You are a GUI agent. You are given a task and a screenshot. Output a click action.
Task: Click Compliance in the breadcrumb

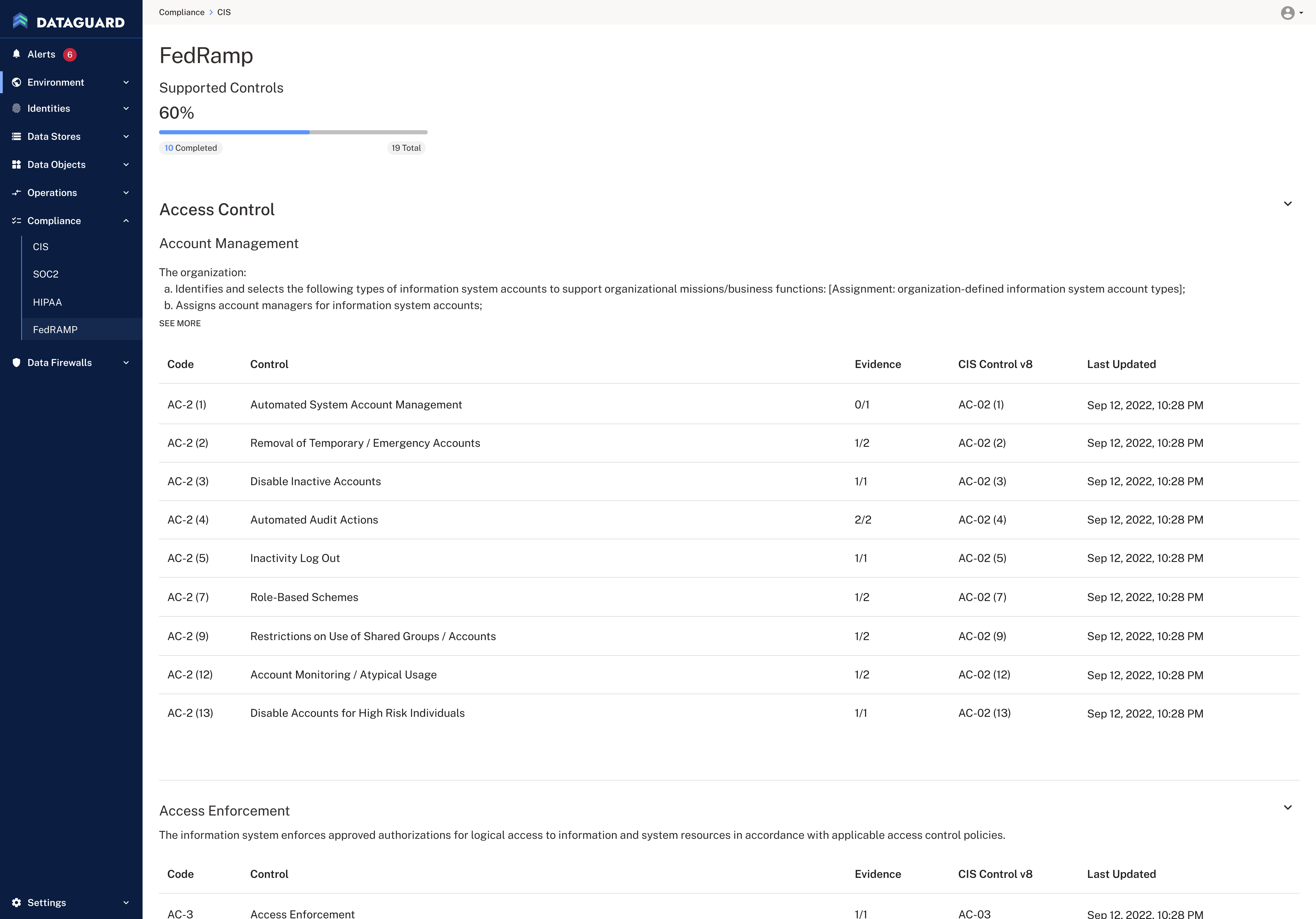coord(182,12)
